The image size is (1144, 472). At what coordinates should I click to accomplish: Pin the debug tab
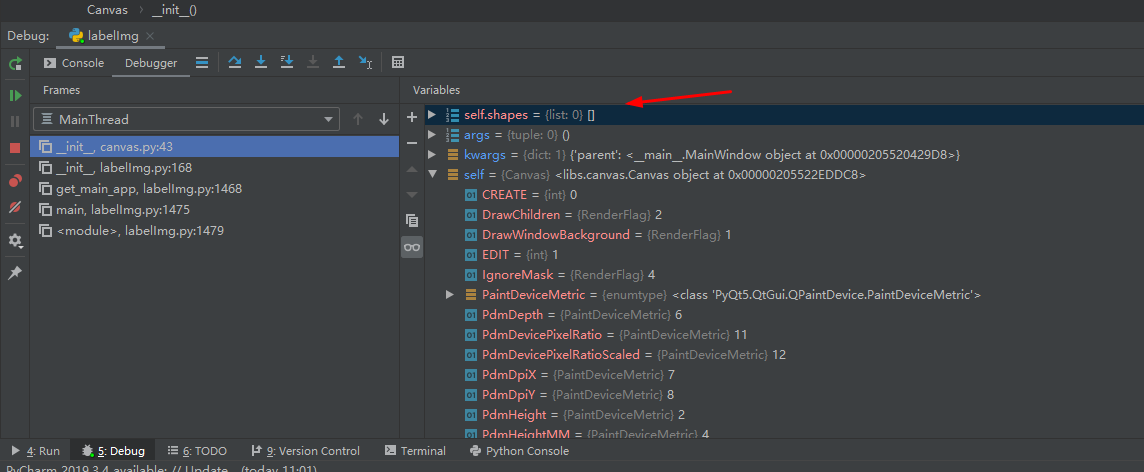(15, 272)
